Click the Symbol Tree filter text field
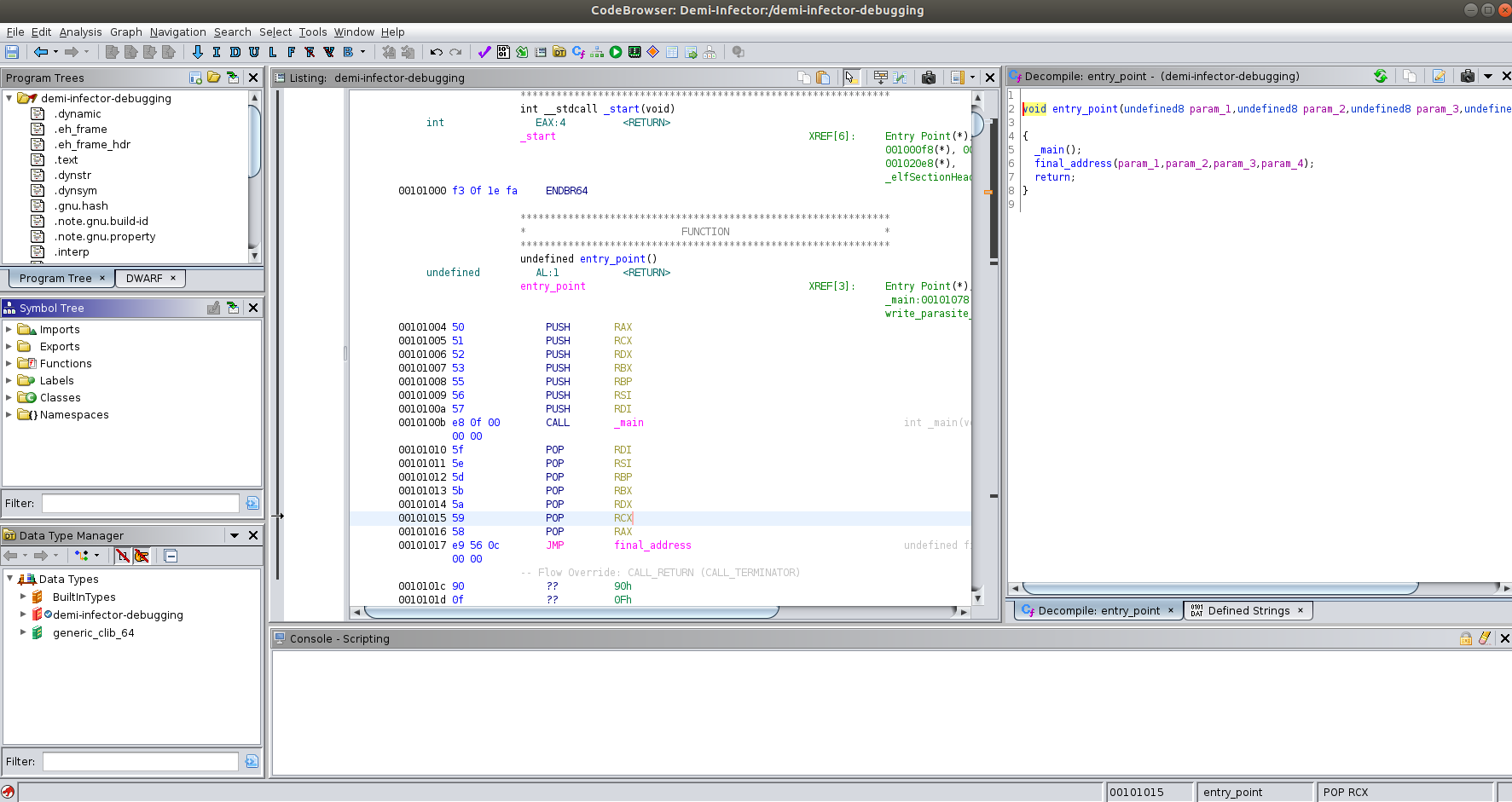 point(141,504)
